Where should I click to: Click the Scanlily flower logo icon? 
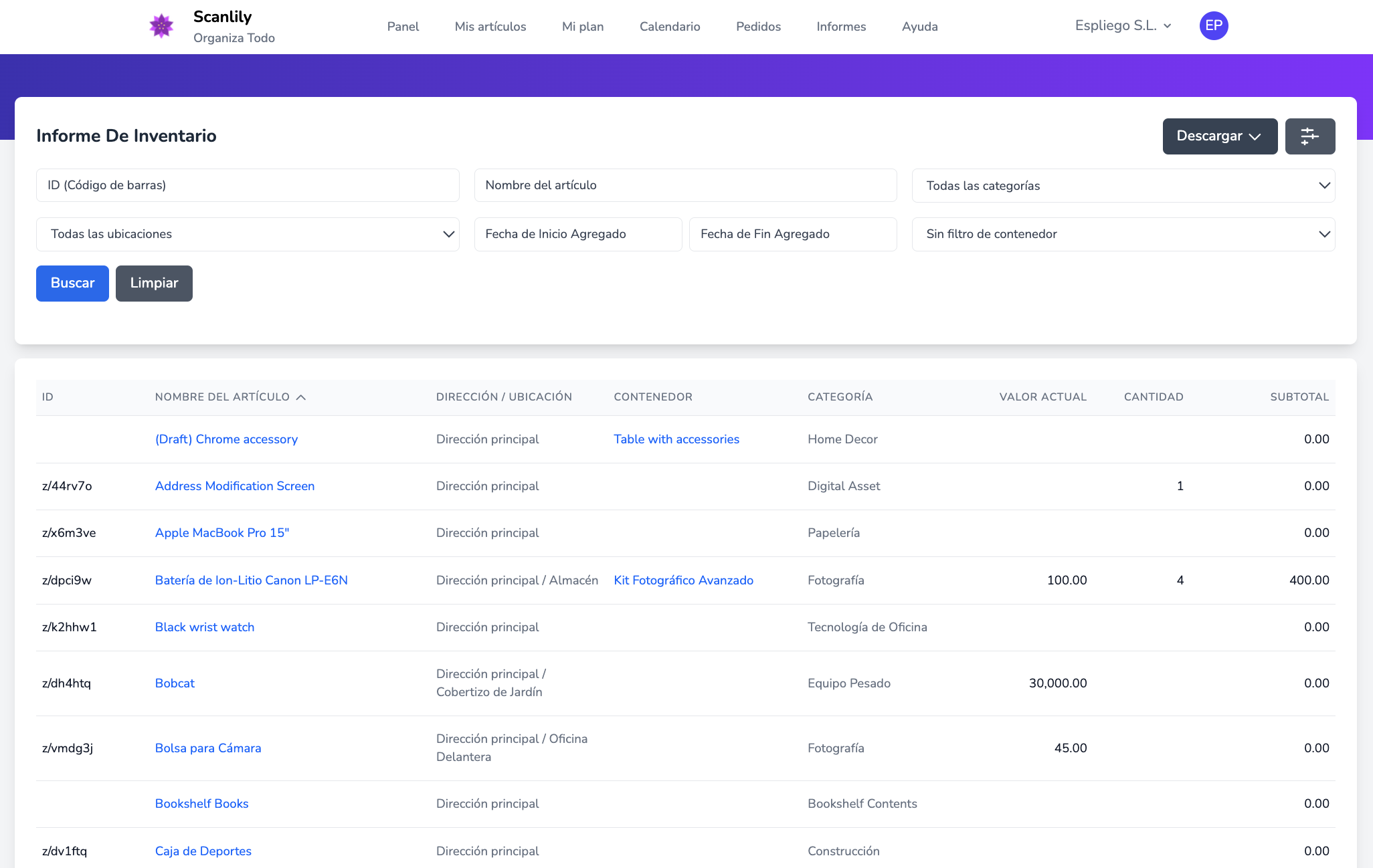coord(161,27)
